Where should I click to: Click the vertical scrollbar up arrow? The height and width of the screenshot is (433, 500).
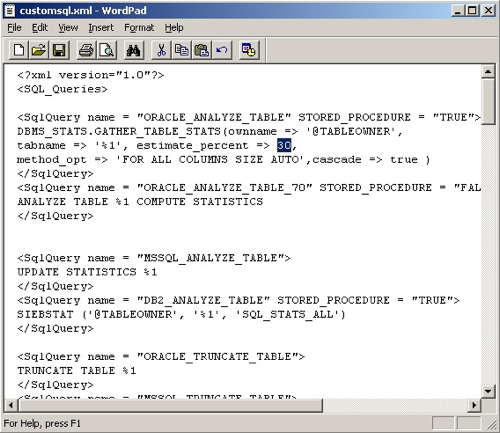point(488,71)
